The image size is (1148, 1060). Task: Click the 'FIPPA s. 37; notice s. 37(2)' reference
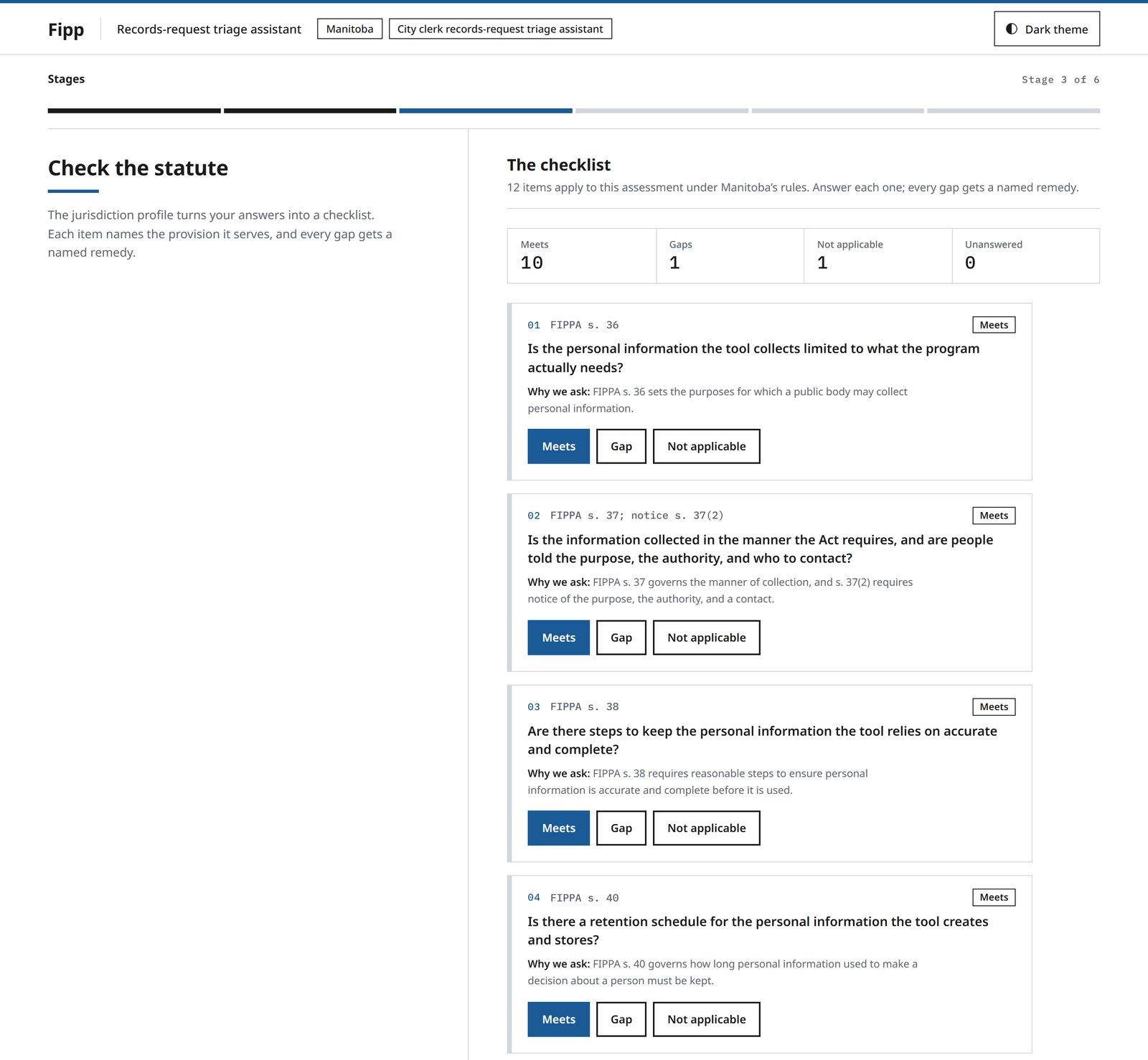click(636, 516)
